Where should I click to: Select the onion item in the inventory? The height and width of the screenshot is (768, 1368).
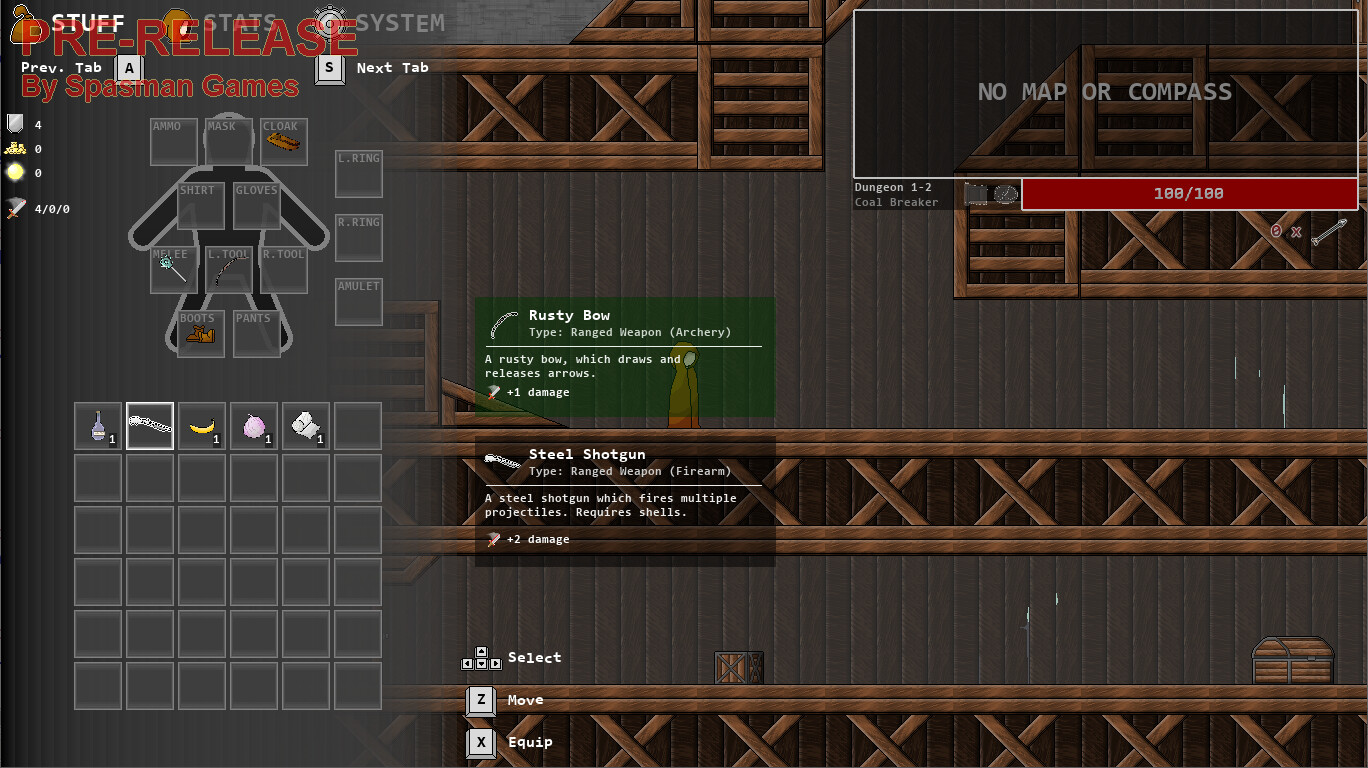coord(254,424)
